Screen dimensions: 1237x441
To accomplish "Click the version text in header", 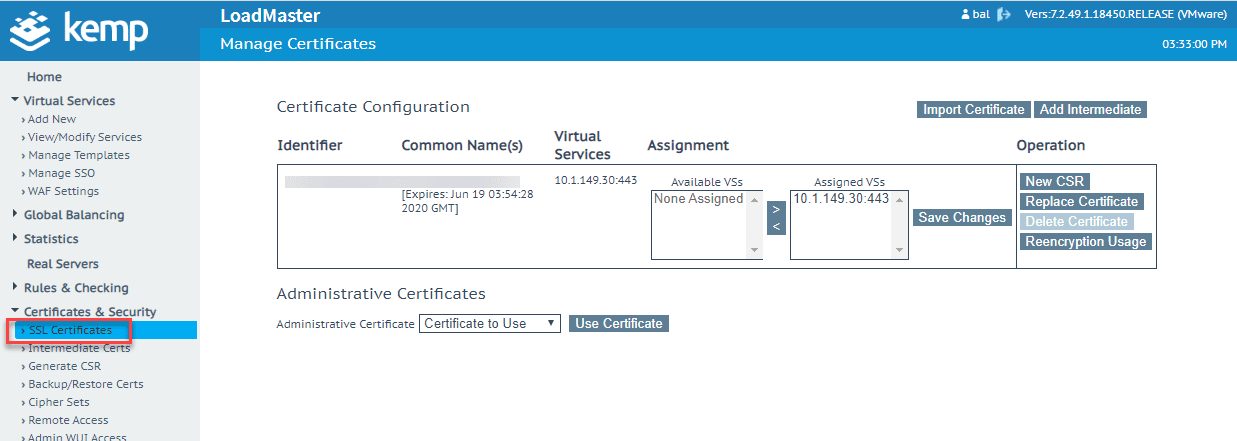I will (1126, 15).
